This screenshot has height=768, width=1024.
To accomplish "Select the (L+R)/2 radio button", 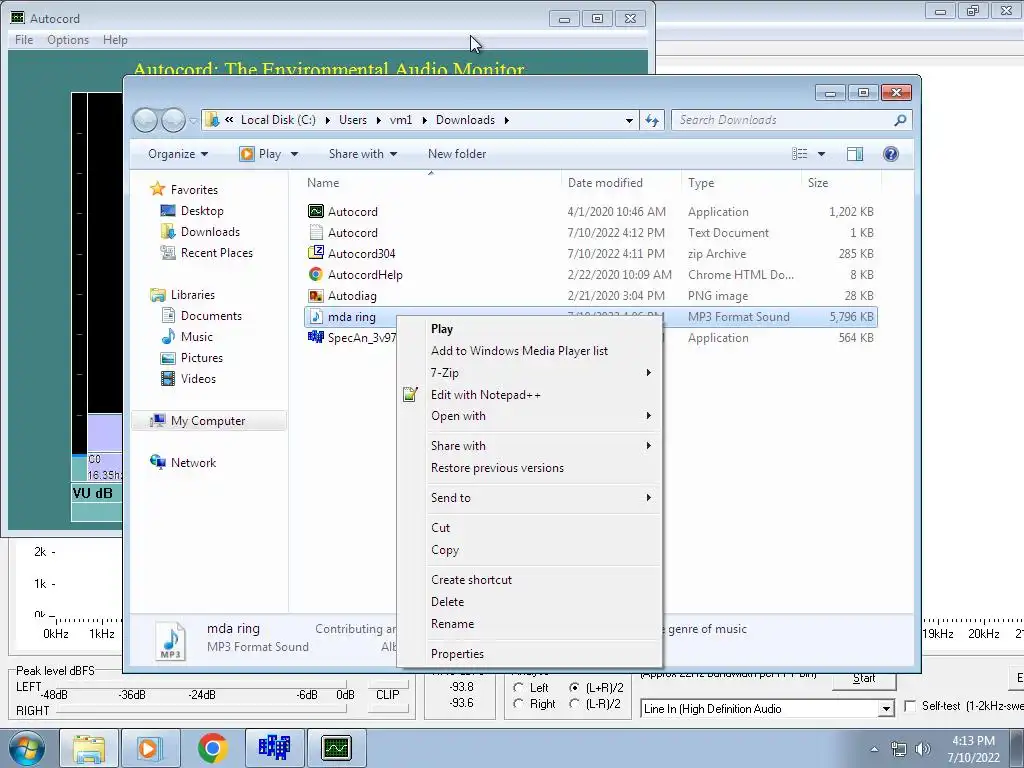I will click(575, 688).
